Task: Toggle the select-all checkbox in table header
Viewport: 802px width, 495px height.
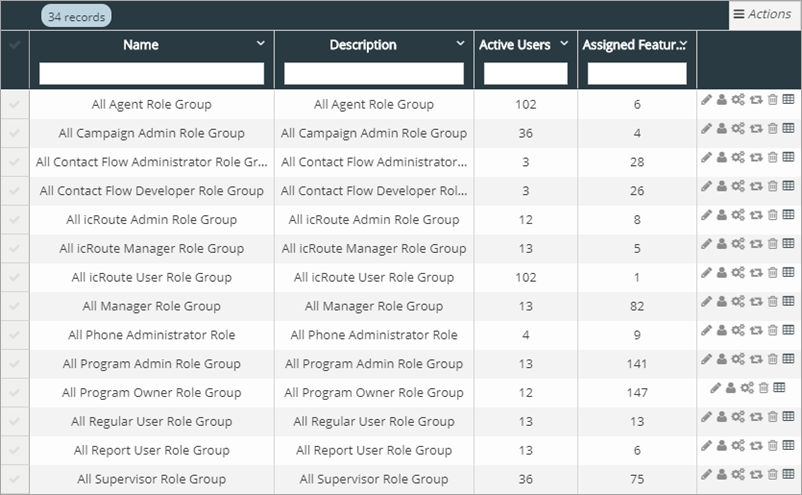Action: coord(14,45)
